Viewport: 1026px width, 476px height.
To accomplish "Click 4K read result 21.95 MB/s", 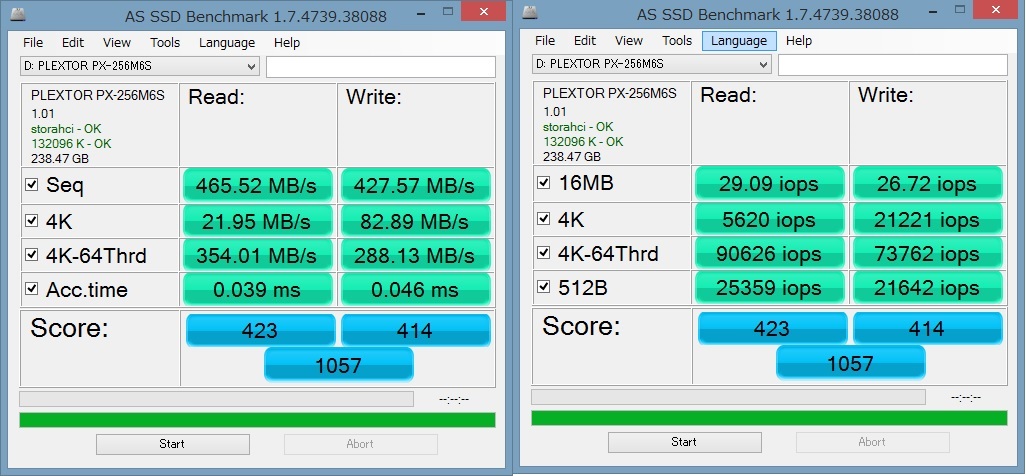I will point(258,221).
